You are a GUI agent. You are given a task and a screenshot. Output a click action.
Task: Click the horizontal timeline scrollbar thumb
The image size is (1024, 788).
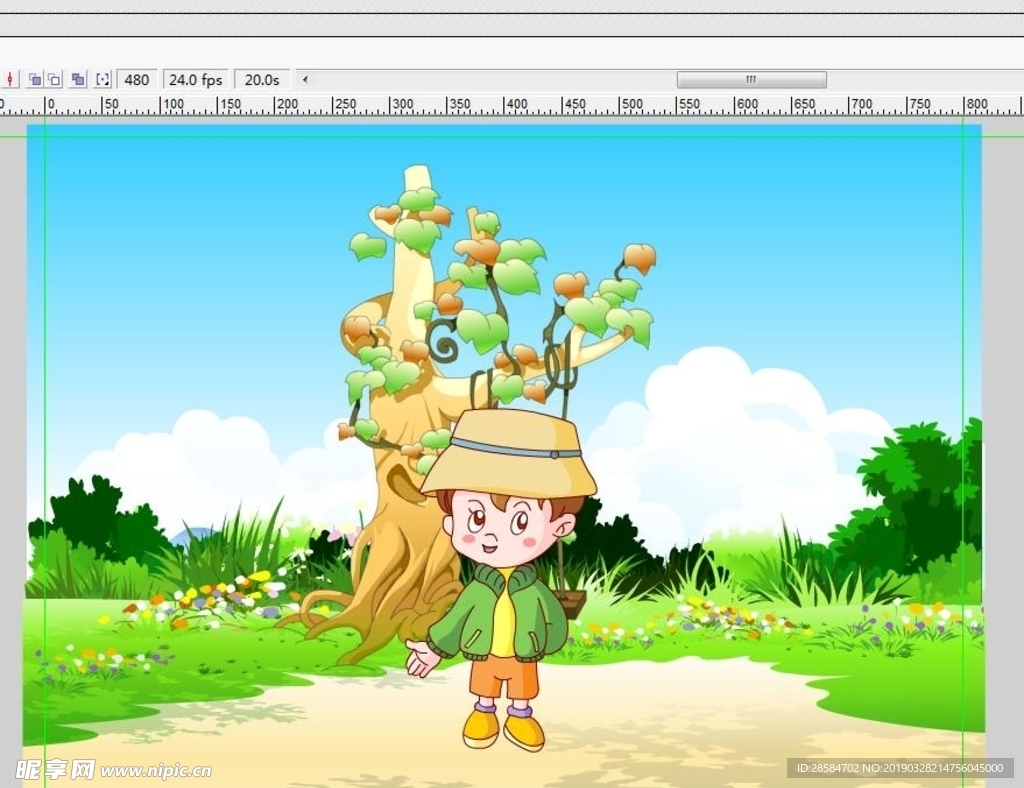(751, 79)
